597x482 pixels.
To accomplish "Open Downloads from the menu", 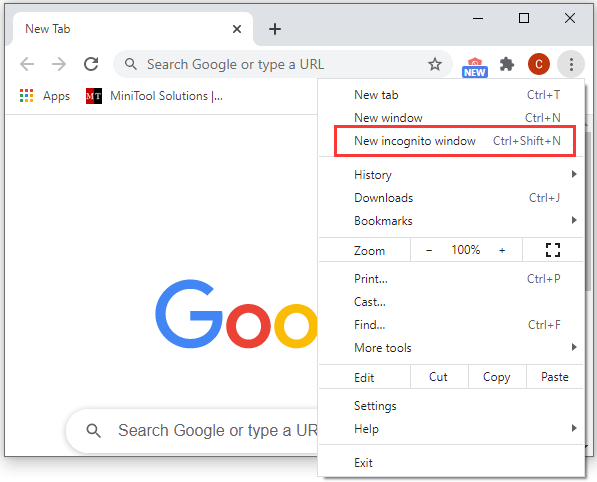I will (x=451, y=198).
